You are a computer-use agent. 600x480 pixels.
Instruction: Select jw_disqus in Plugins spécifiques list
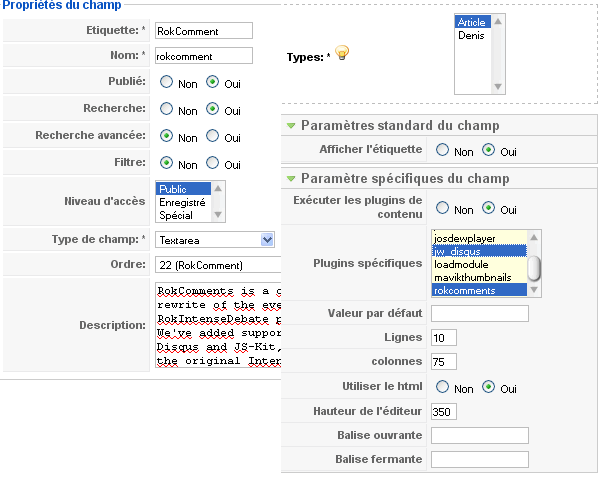point(479,251)
